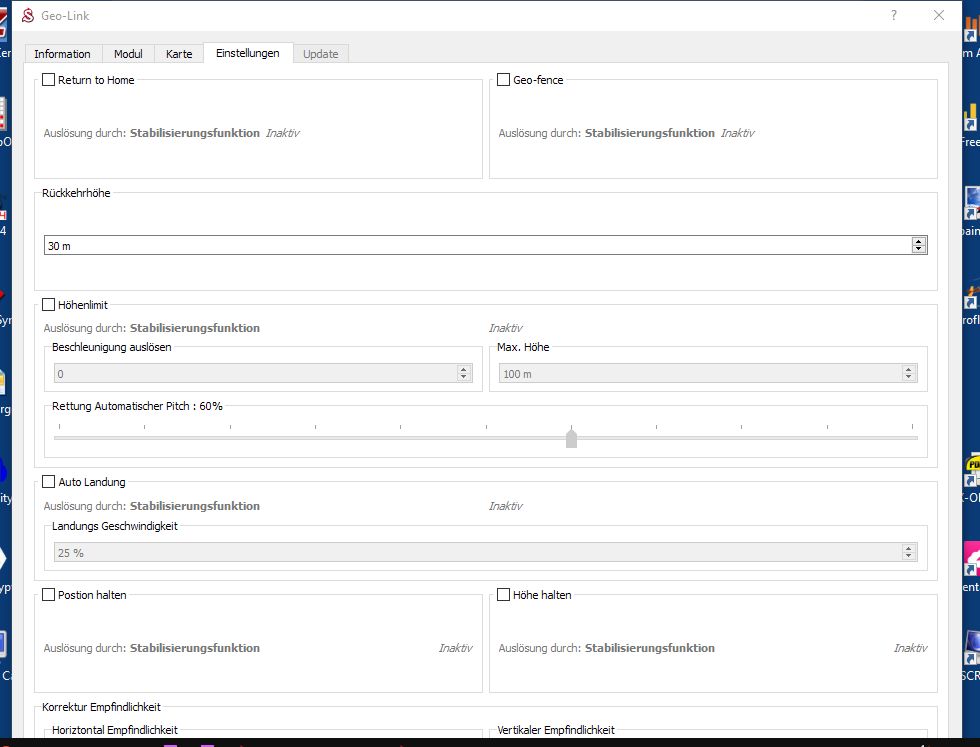Screen dimensions: 980x747
Task: Check the Auto Landung option
Action: pyautogui.click(x=49, y=482)
